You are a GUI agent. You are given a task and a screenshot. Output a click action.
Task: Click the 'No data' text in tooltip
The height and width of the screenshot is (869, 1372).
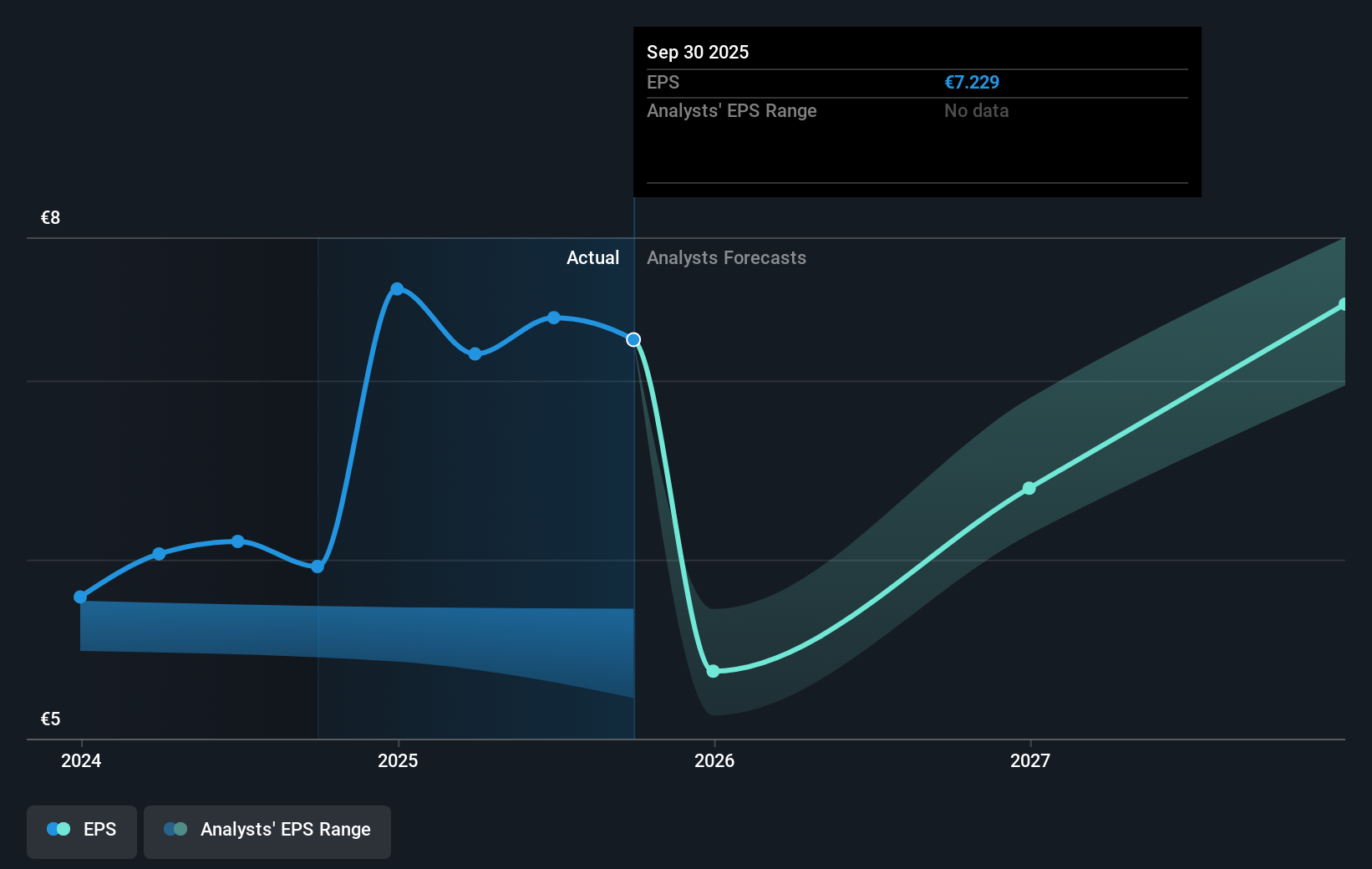click(x=977, y=110)
